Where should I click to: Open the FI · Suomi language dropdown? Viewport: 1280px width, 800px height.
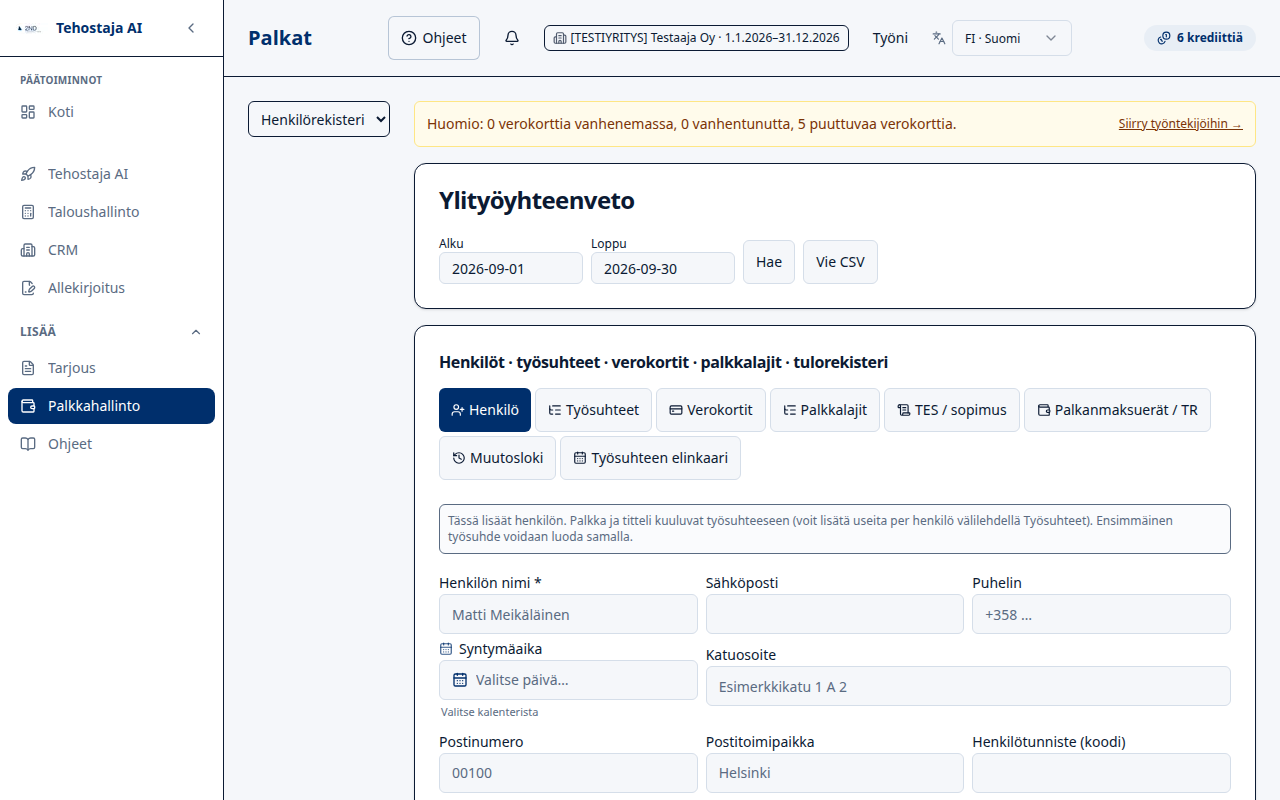click(x=1011, y=38)
